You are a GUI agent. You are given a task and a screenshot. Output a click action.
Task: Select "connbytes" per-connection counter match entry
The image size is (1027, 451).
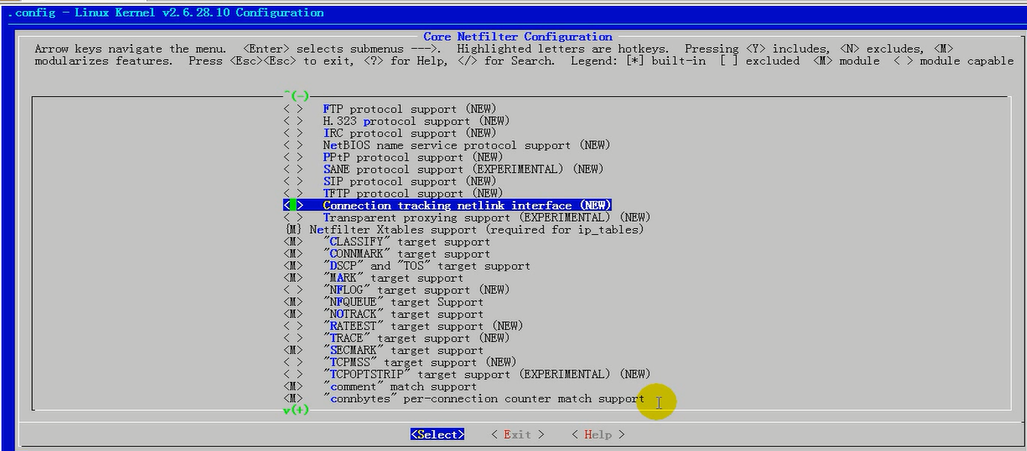(x=484, y=399)
